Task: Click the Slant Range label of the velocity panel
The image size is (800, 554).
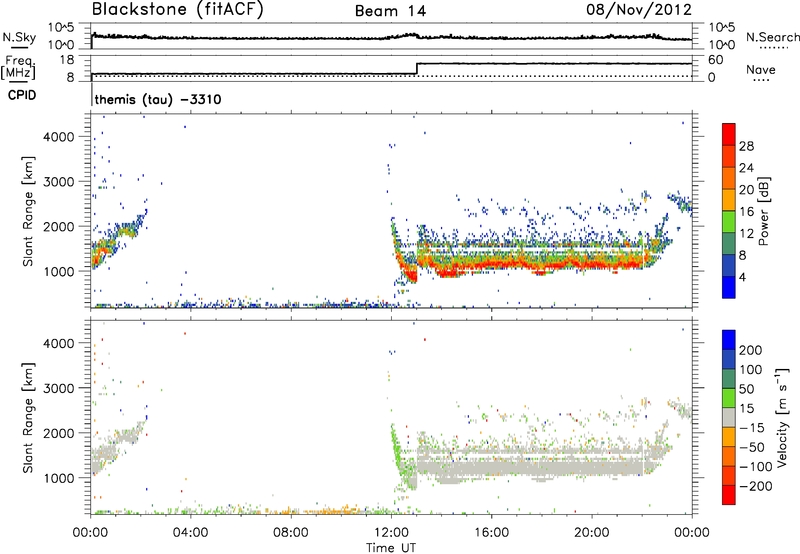Action: (28, 418)
